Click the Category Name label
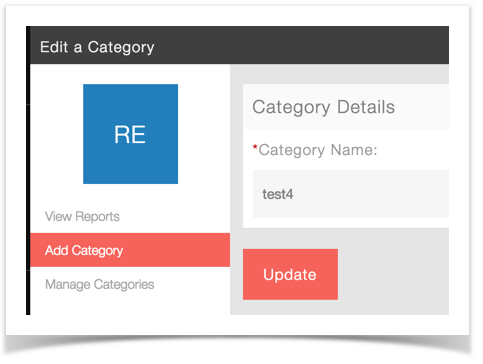Screen dimensions: 483x364 [x=318, y=150]
